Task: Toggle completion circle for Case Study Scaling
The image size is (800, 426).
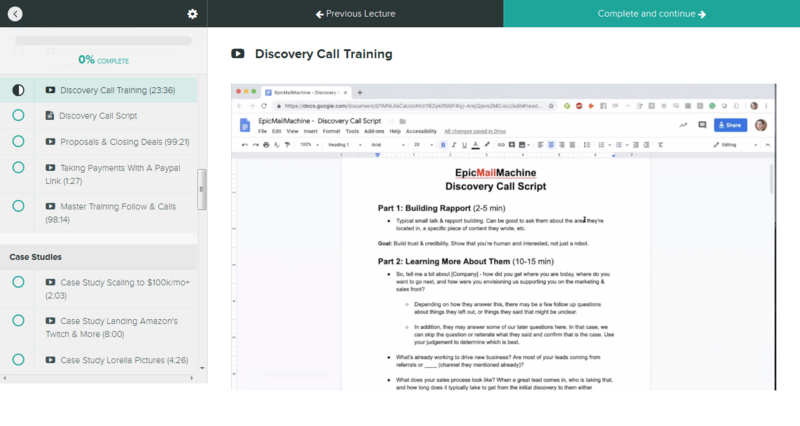Action: [18, 282]
